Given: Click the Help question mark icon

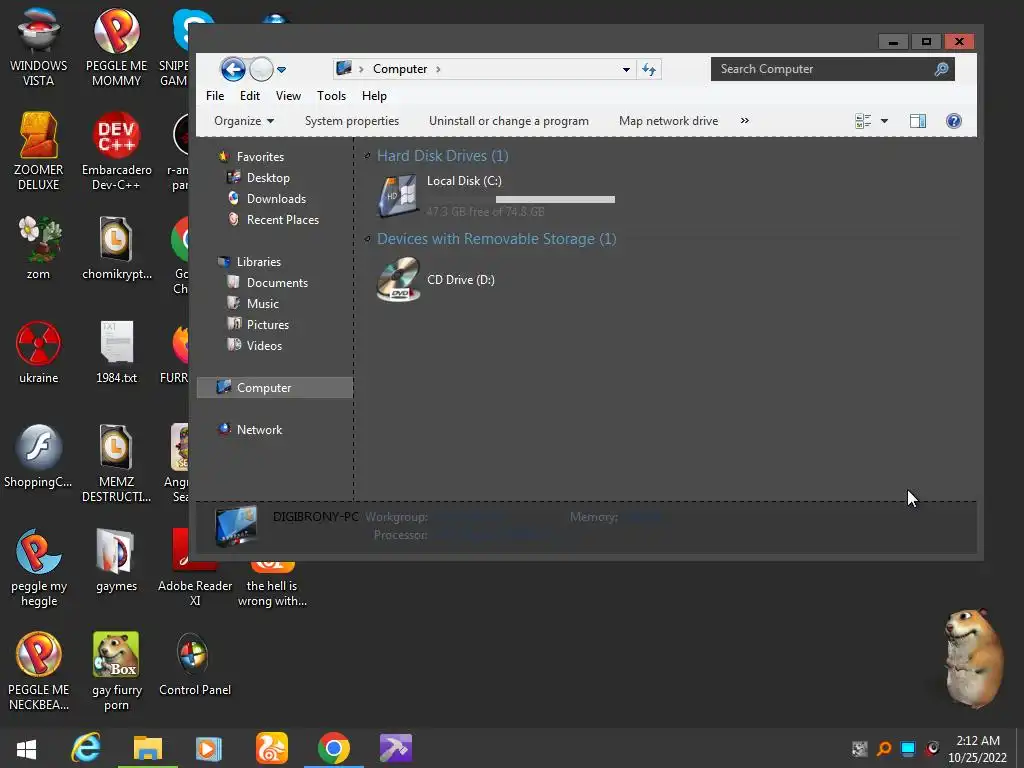Looking at the screenshot, I should [953, 121].
